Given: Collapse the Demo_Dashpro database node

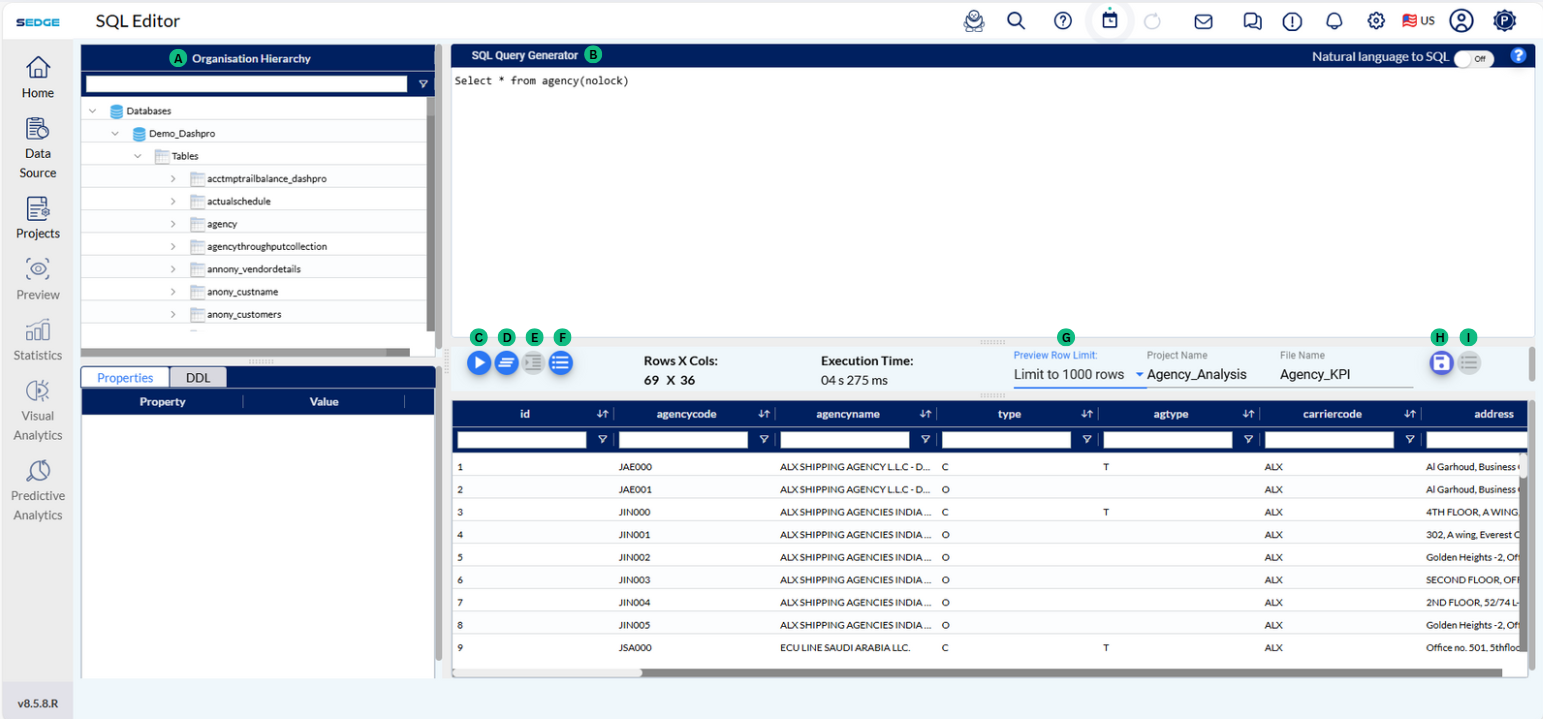Looking at the screenshot, I should coord(116,133).
